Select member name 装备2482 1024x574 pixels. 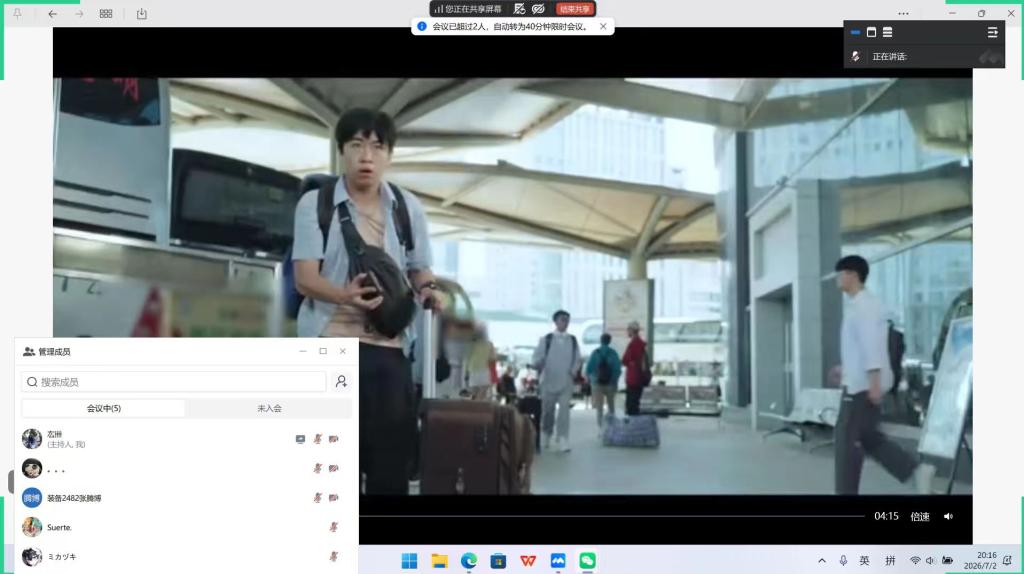point(74,498)
